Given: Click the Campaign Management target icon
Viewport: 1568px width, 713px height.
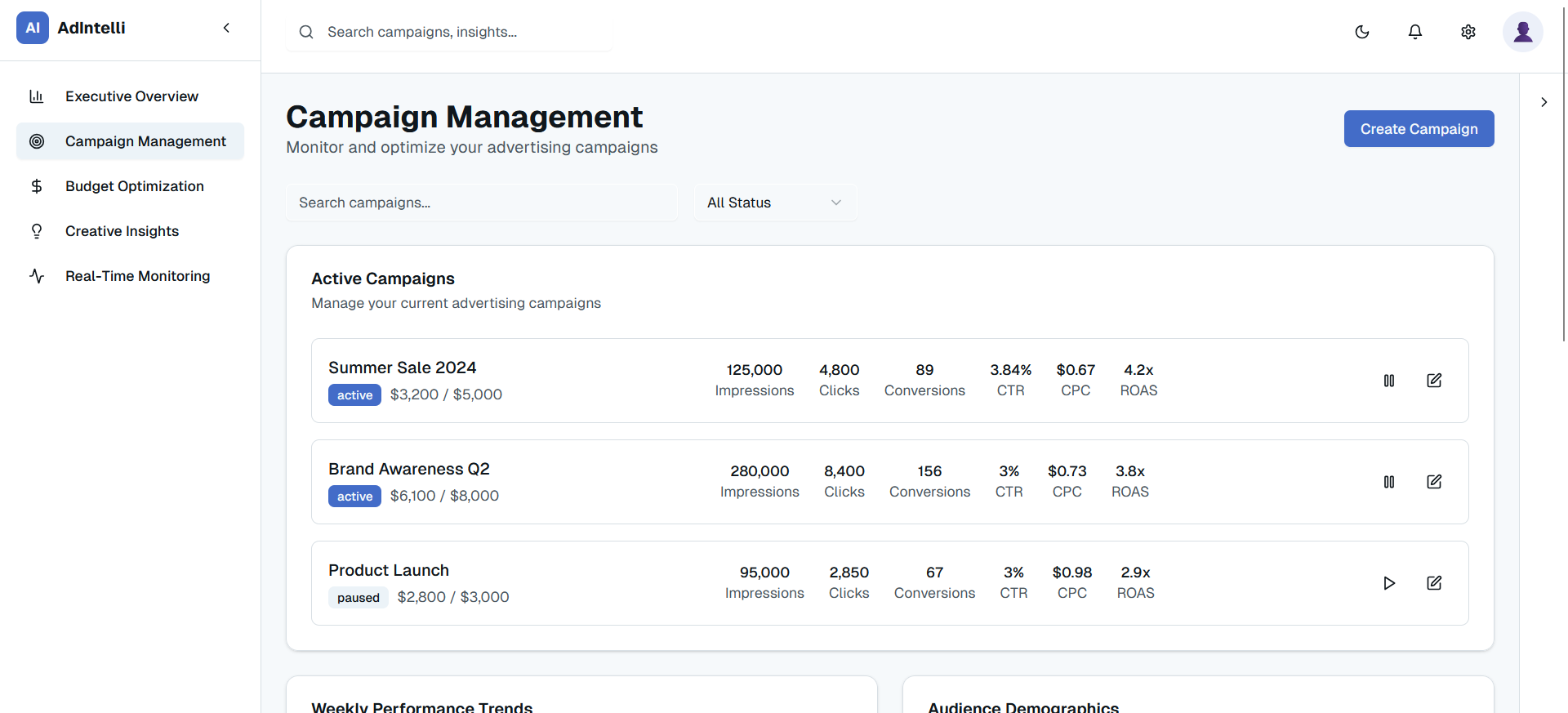Looking at the screenshot, I should pyautogui.click(x=37, y=141).
